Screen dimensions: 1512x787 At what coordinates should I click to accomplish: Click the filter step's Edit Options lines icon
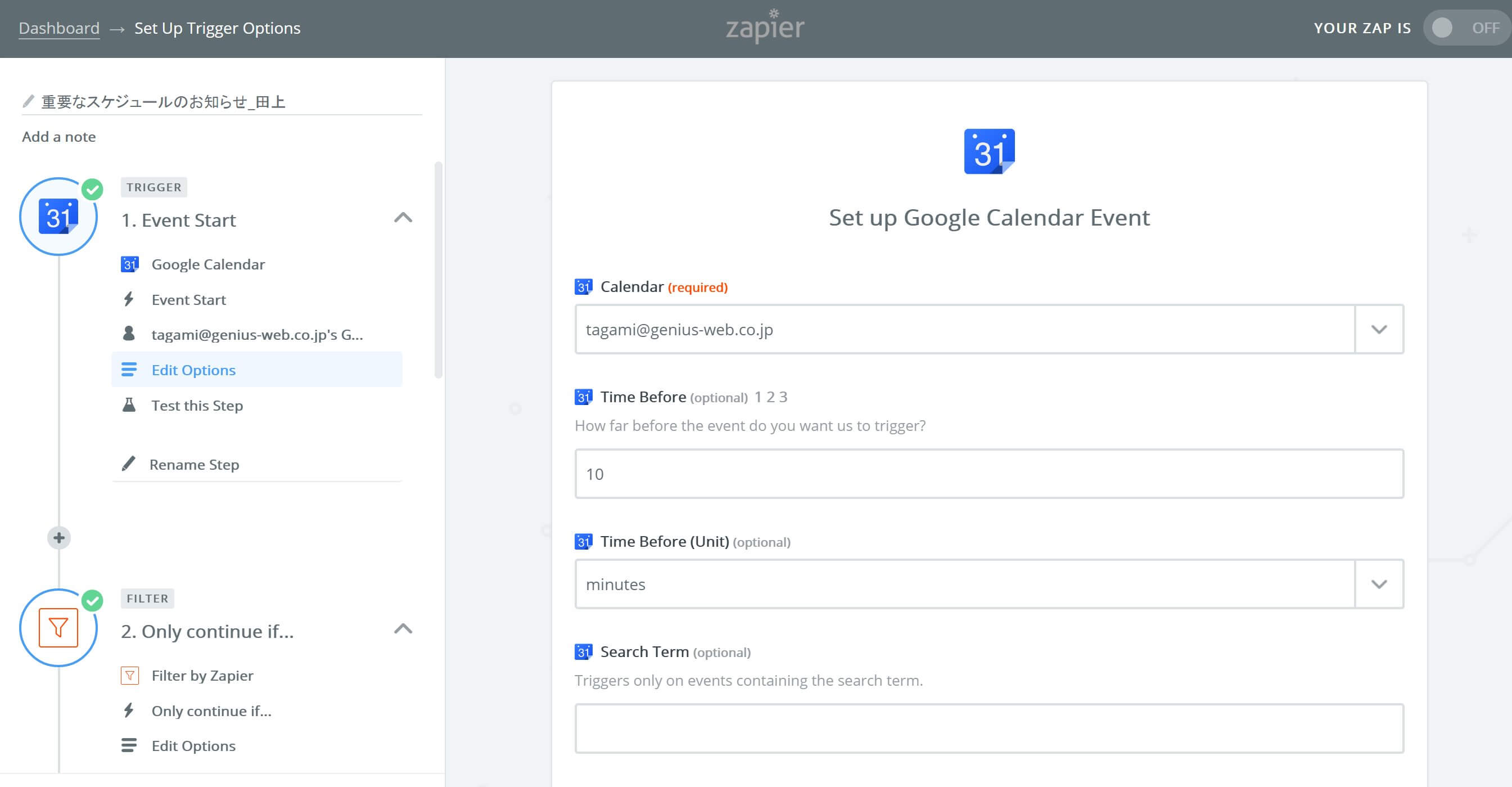point(129,745)
